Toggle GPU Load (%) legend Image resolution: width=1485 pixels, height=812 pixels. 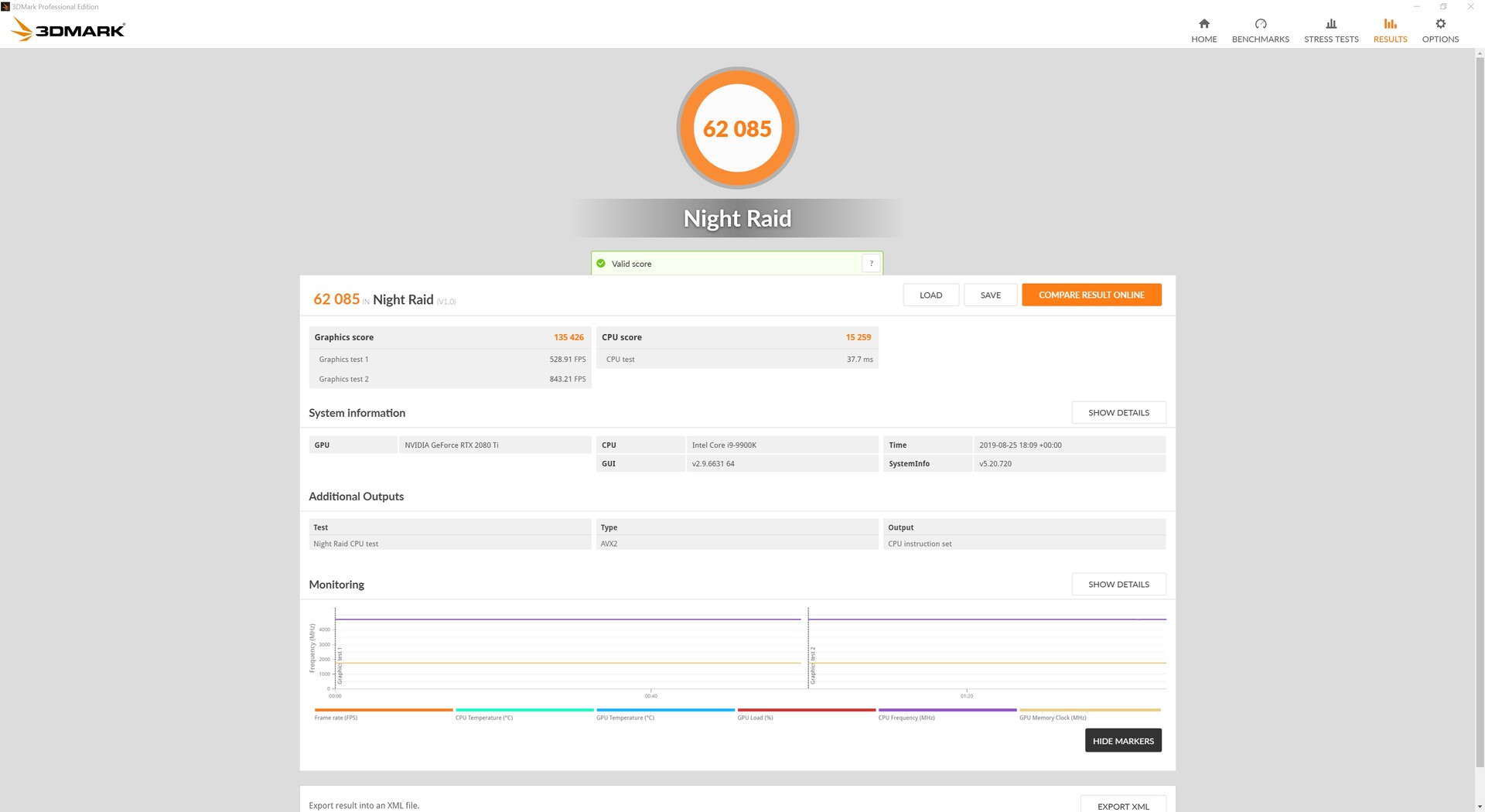point(806,714)
